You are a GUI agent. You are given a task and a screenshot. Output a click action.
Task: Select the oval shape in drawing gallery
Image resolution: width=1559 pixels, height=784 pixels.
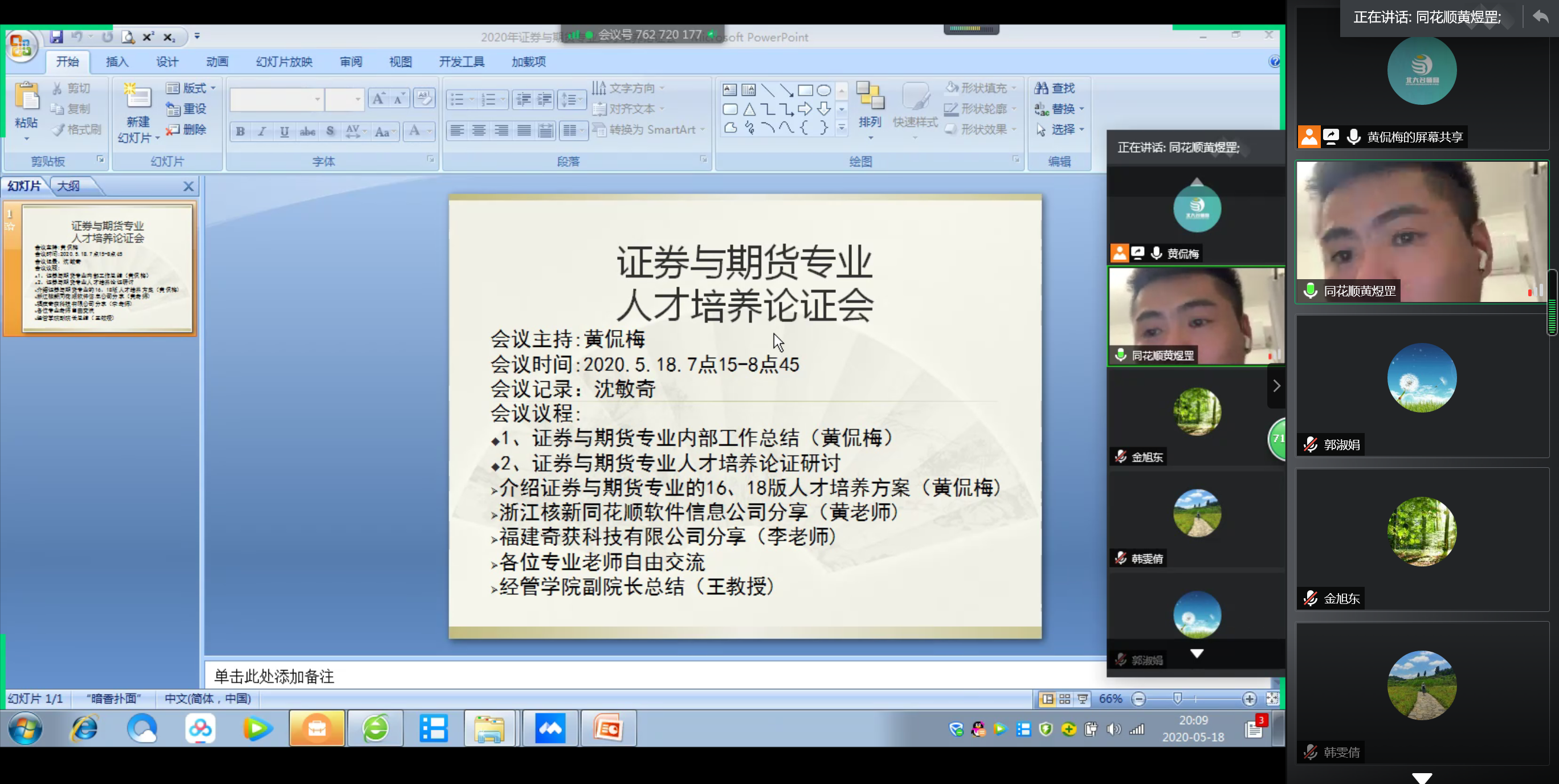tap(823, 91)
